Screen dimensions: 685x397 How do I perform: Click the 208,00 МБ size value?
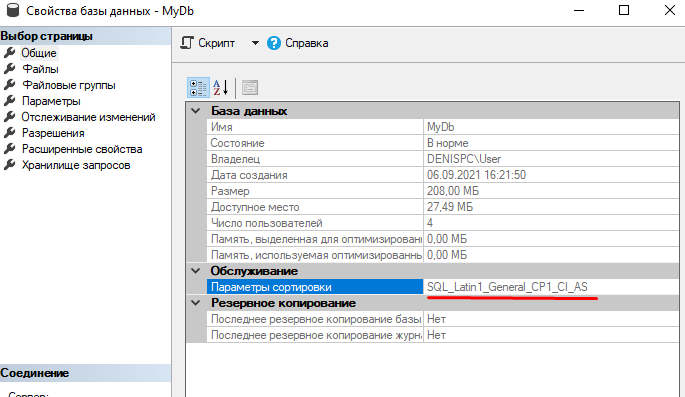453,191
